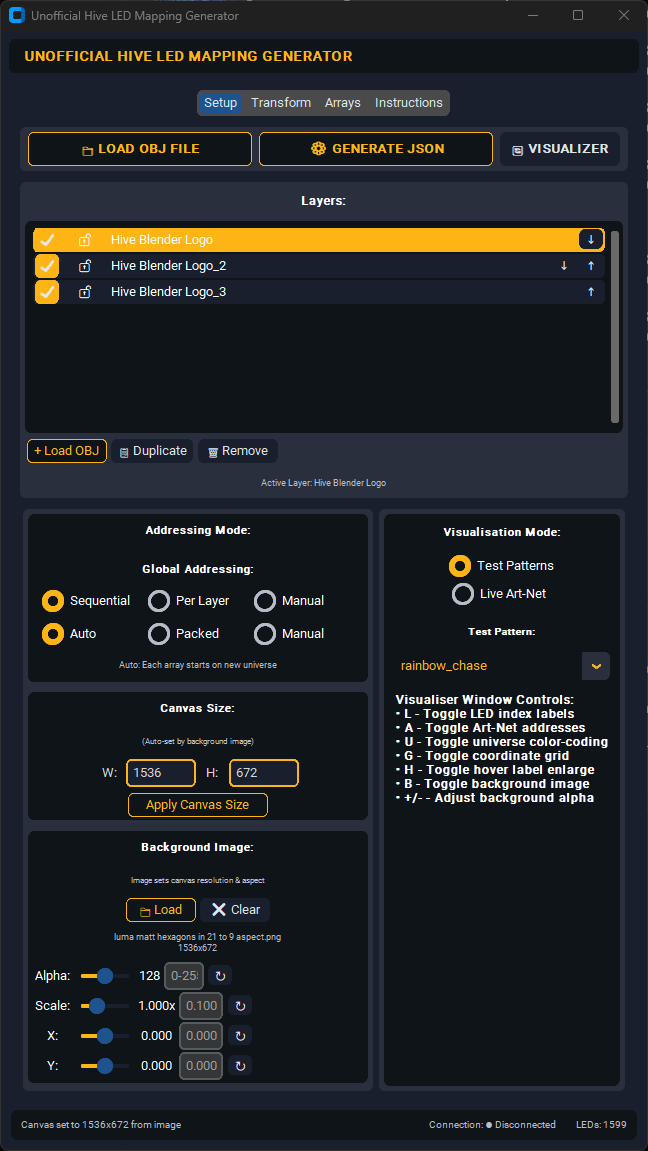Remove the selected layer
The height and width of the screenshot is (1151, 648).
click(238, 451)
